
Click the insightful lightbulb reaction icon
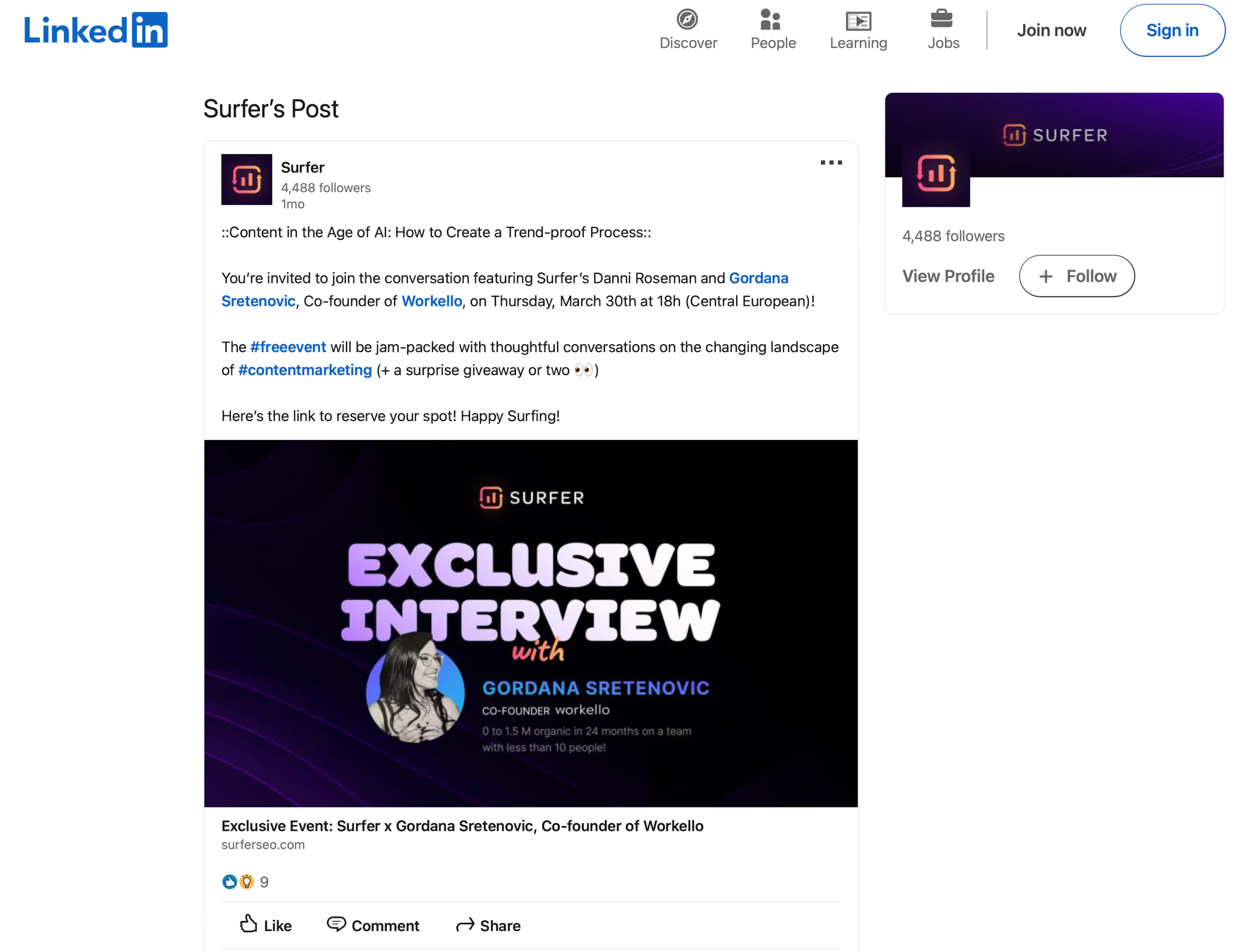[x=246, y=882]
